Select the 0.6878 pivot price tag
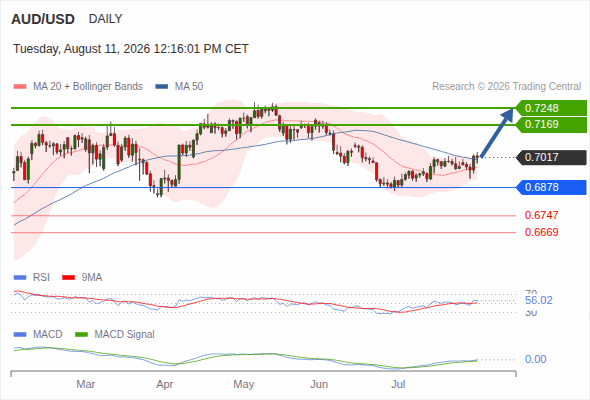 (551, 187)
